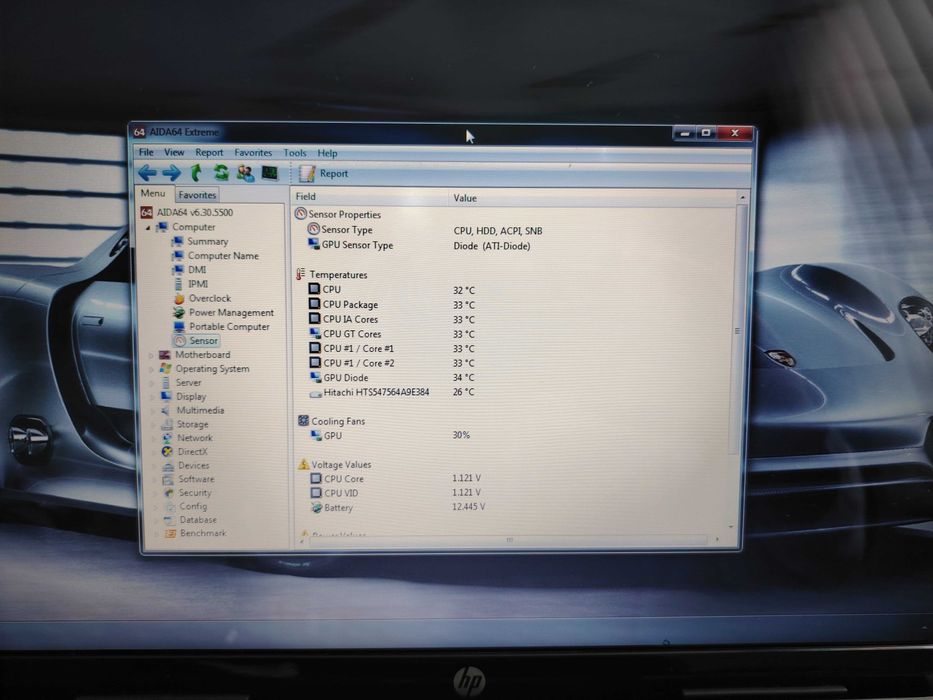
Task: Select the Sensor Properties group row
Action: click(337, 214)
